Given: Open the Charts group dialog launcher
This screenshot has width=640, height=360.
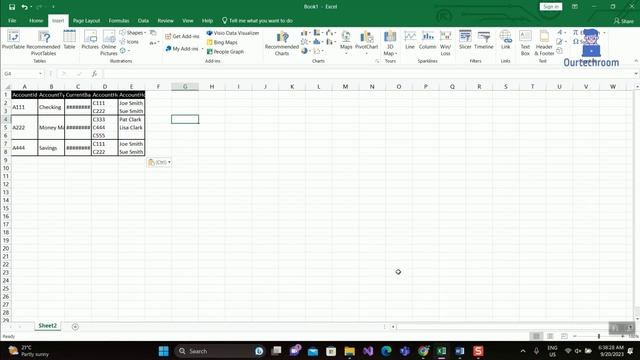Looking at the screenshot, I should point(377,61).
